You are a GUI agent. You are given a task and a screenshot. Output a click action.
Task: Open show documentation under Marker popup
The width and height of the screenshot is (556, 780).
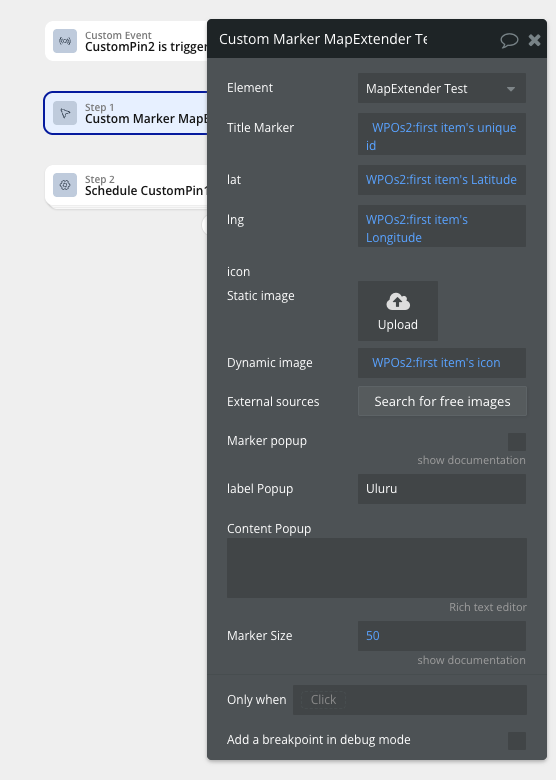[x=471, y=460]
